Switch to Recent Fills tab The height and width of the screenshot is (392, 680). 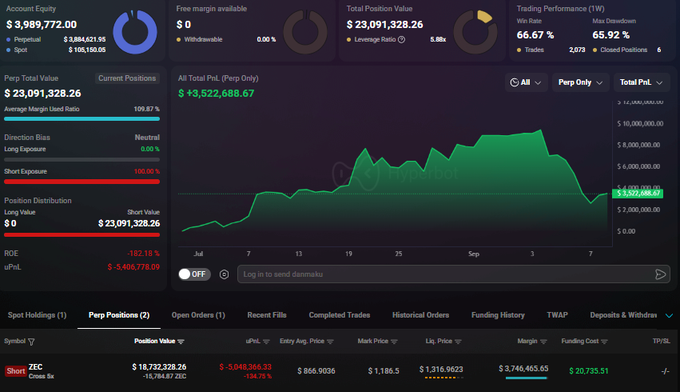pyautogui.click(x=267, y=315)
